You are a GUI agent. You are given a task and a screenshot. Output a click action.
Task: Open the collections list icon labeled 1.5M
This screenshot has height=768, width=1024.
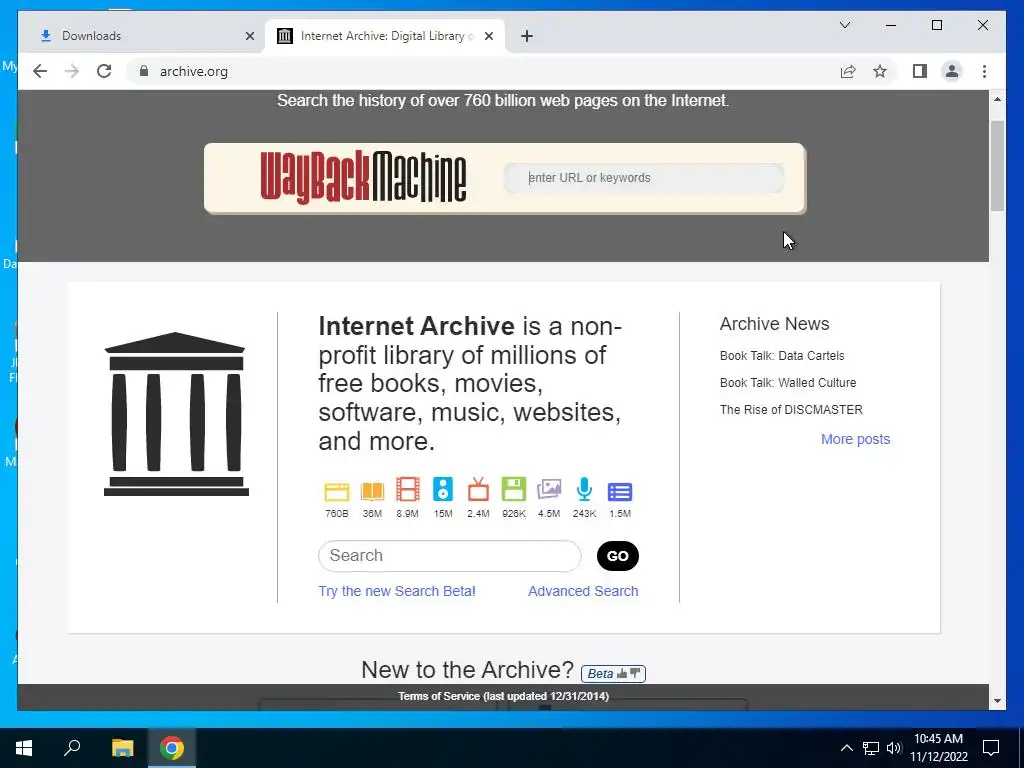pos(620,492)
